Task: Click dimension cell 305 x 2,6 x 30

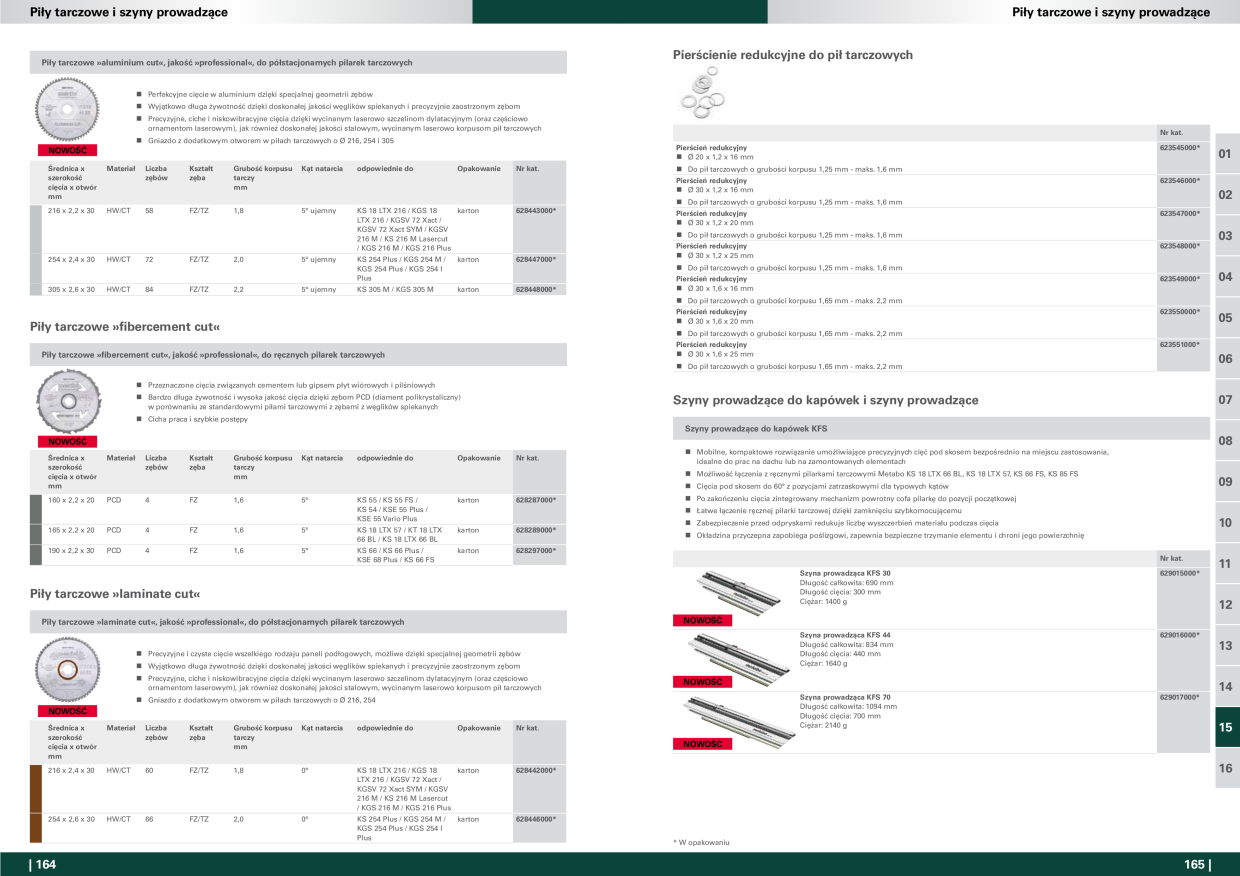Action: pos(71,289)
